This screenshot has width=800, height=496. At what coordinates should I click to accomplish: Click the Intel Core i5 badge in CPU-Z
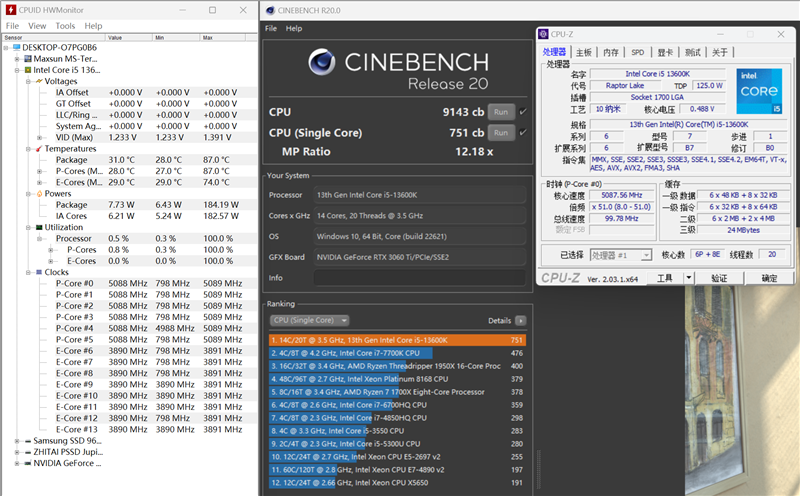click(x=759, y=91)
